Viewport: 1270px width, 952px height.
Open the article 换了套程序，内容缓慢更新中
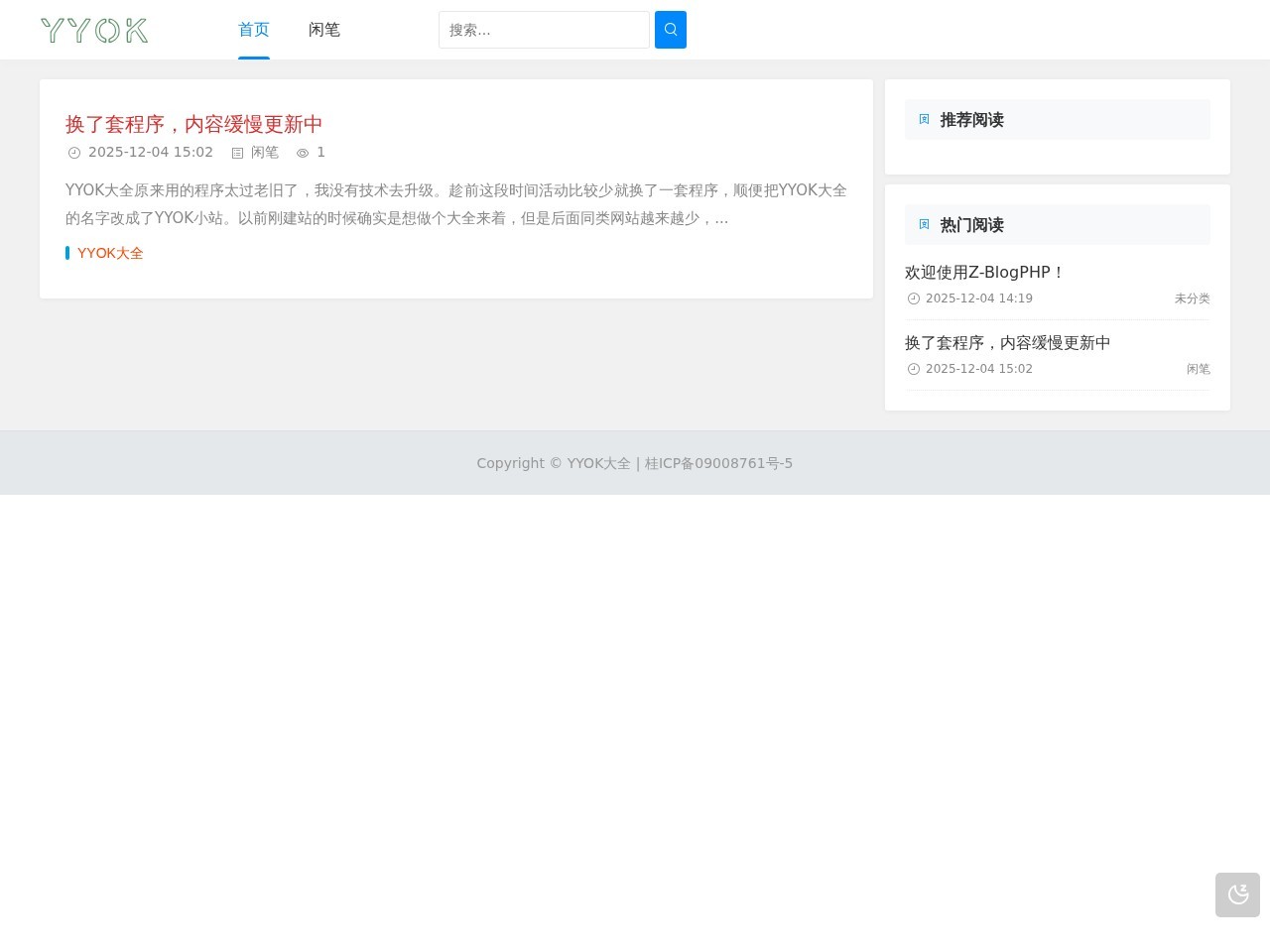point(193,124)
